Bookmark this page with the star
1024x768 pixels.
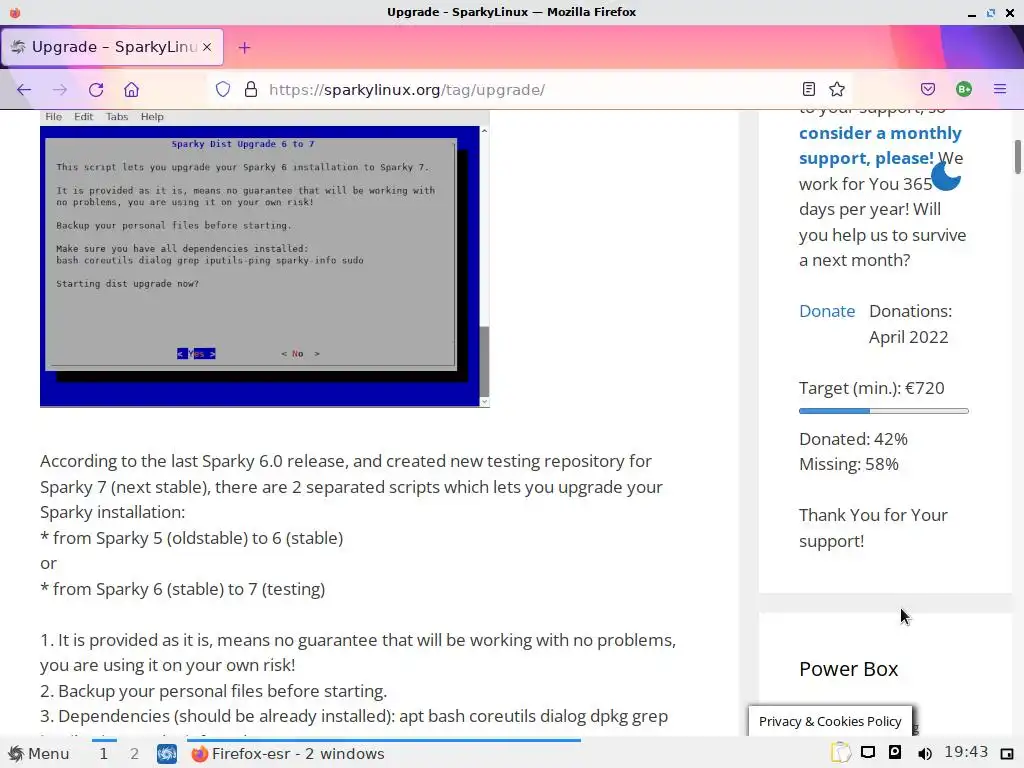(x=837, y=89)
